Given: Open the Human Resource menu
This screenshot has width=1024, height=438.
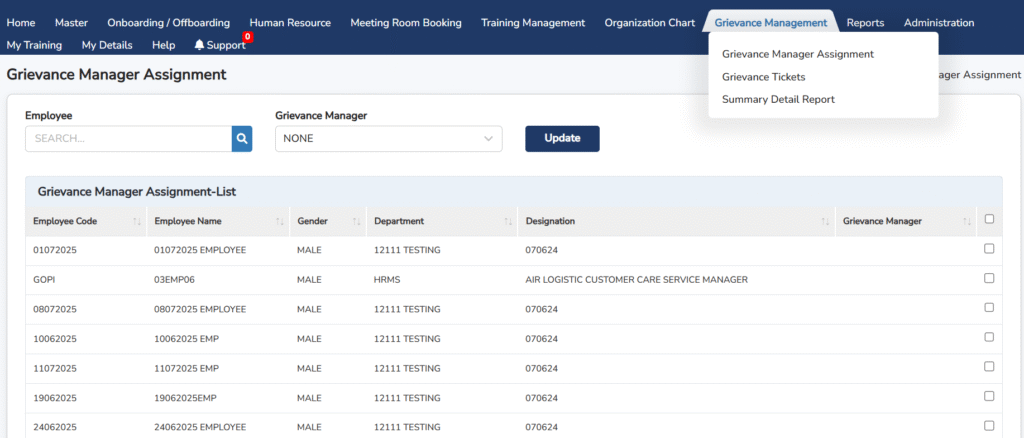Looking at the screenshot, I should tap(289, 22).
